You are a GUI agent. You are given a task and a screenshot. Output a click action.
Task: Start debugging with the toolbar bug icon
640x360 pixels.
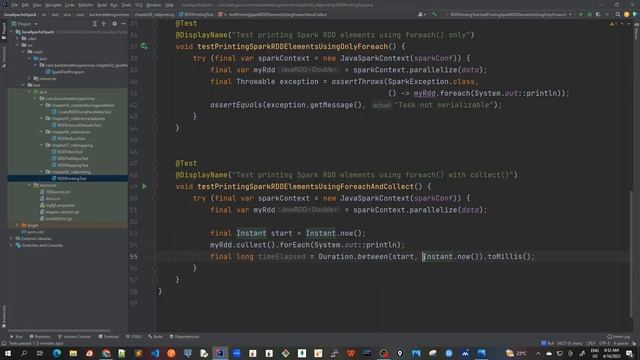click(589, 14)
